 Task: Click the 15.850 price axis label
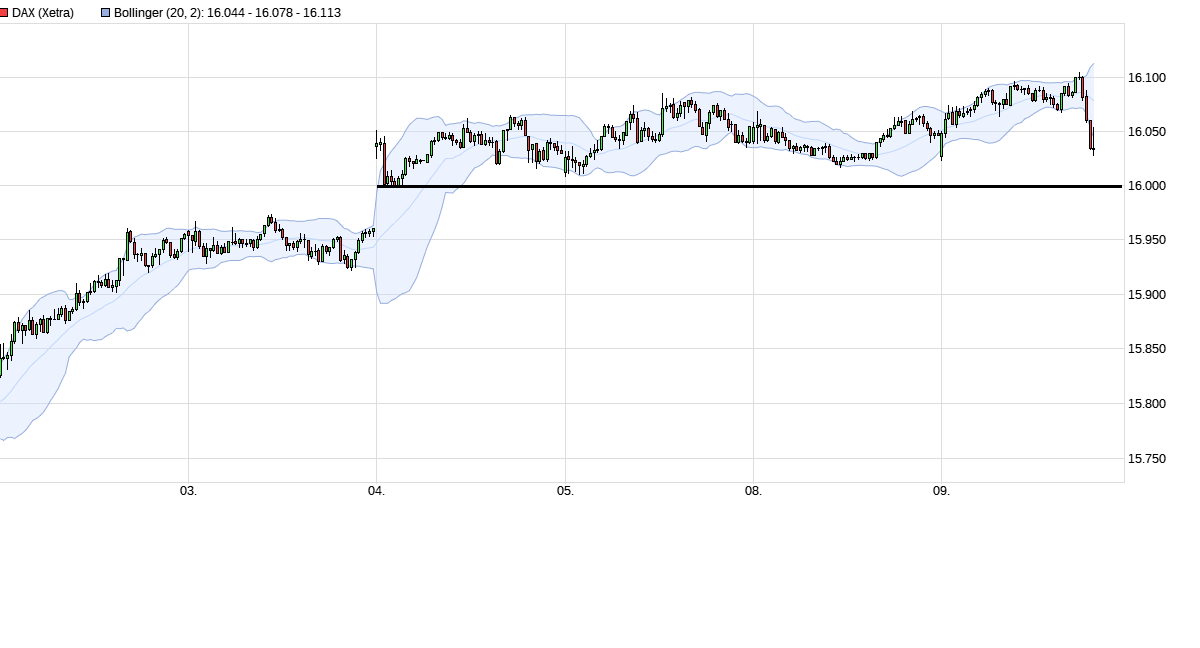click(x=1147, y=350)
